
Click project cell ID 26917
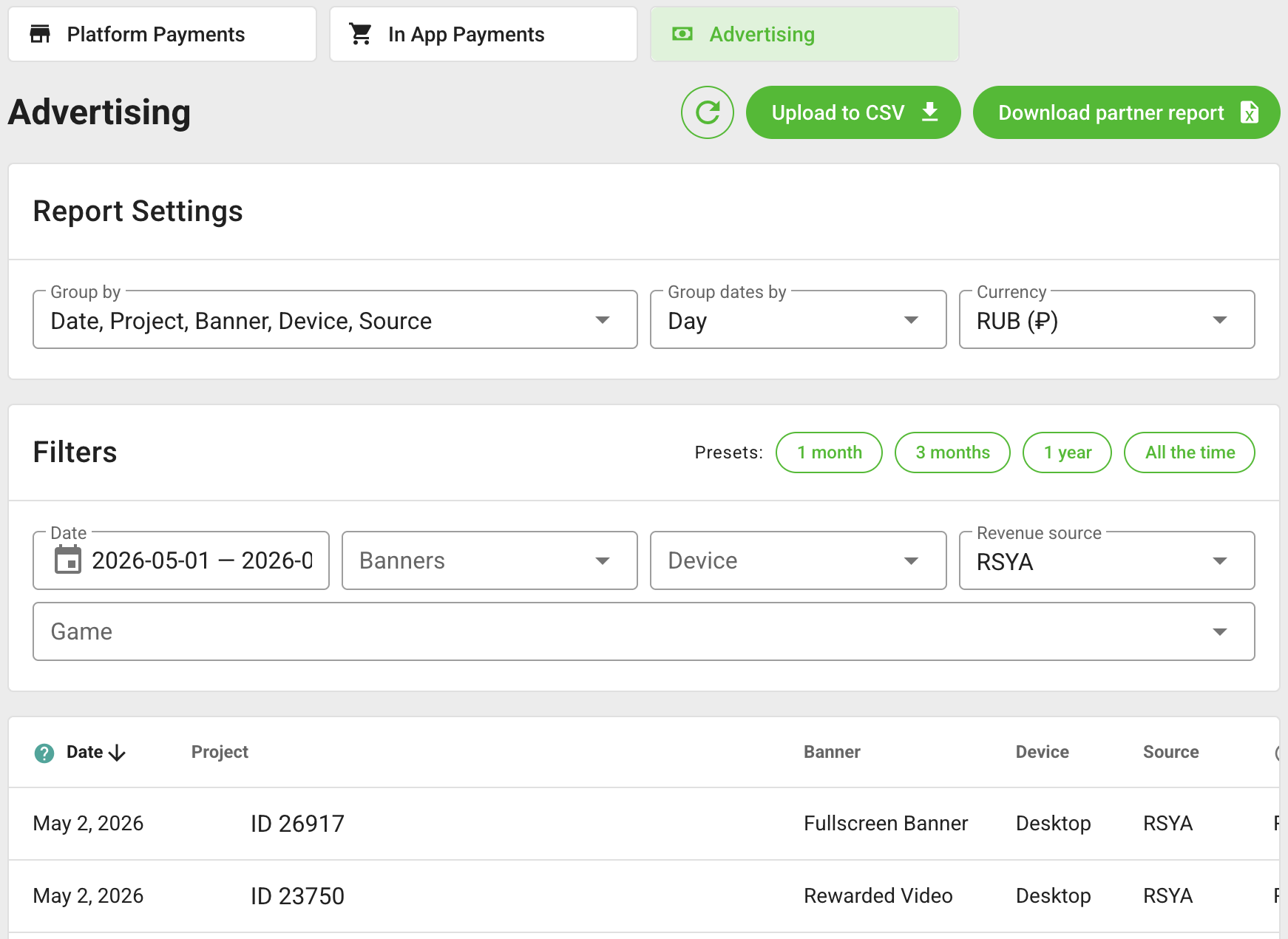point(297,824)
